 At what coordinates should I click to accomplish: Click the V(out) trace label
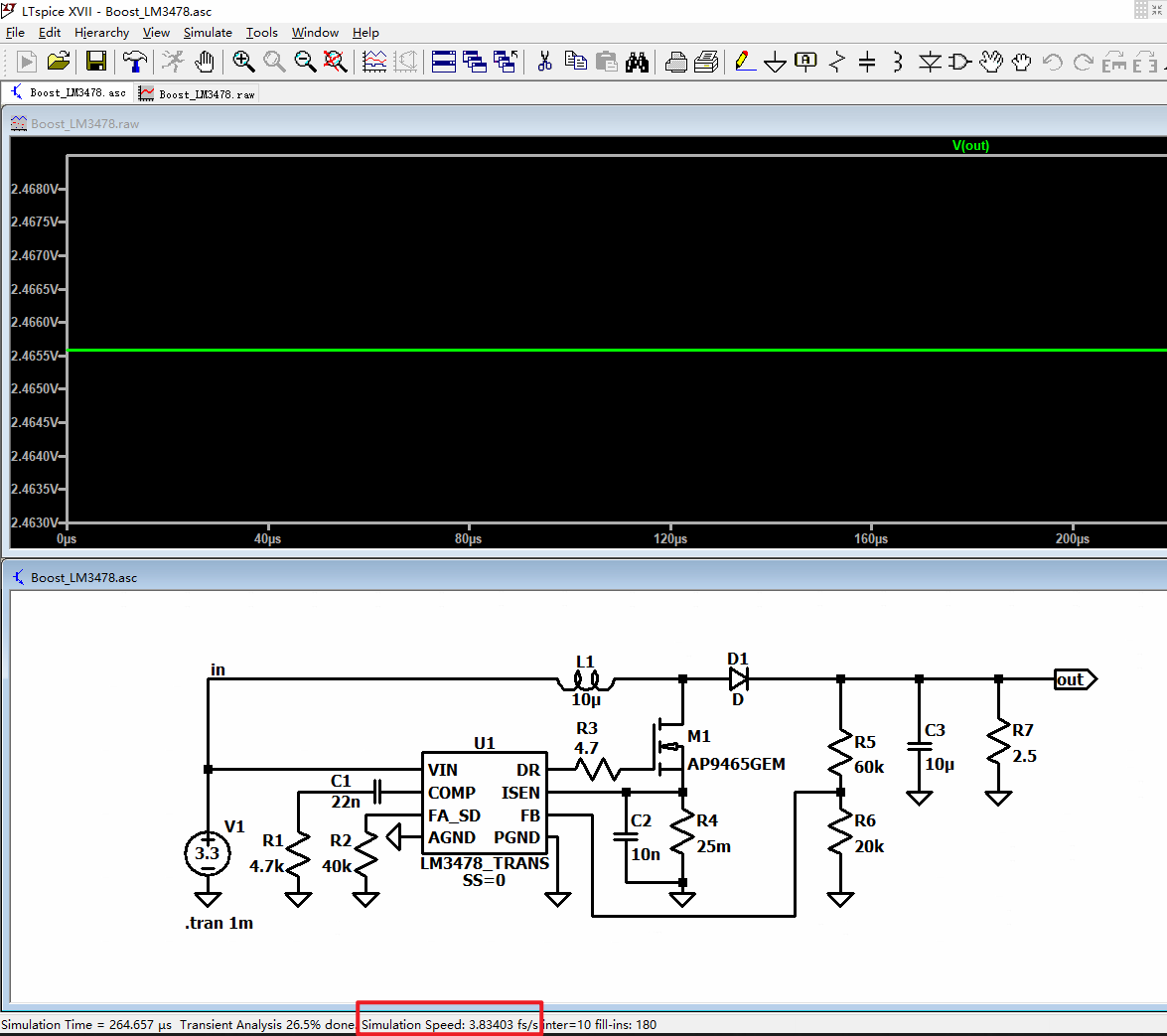pos(970,145)
